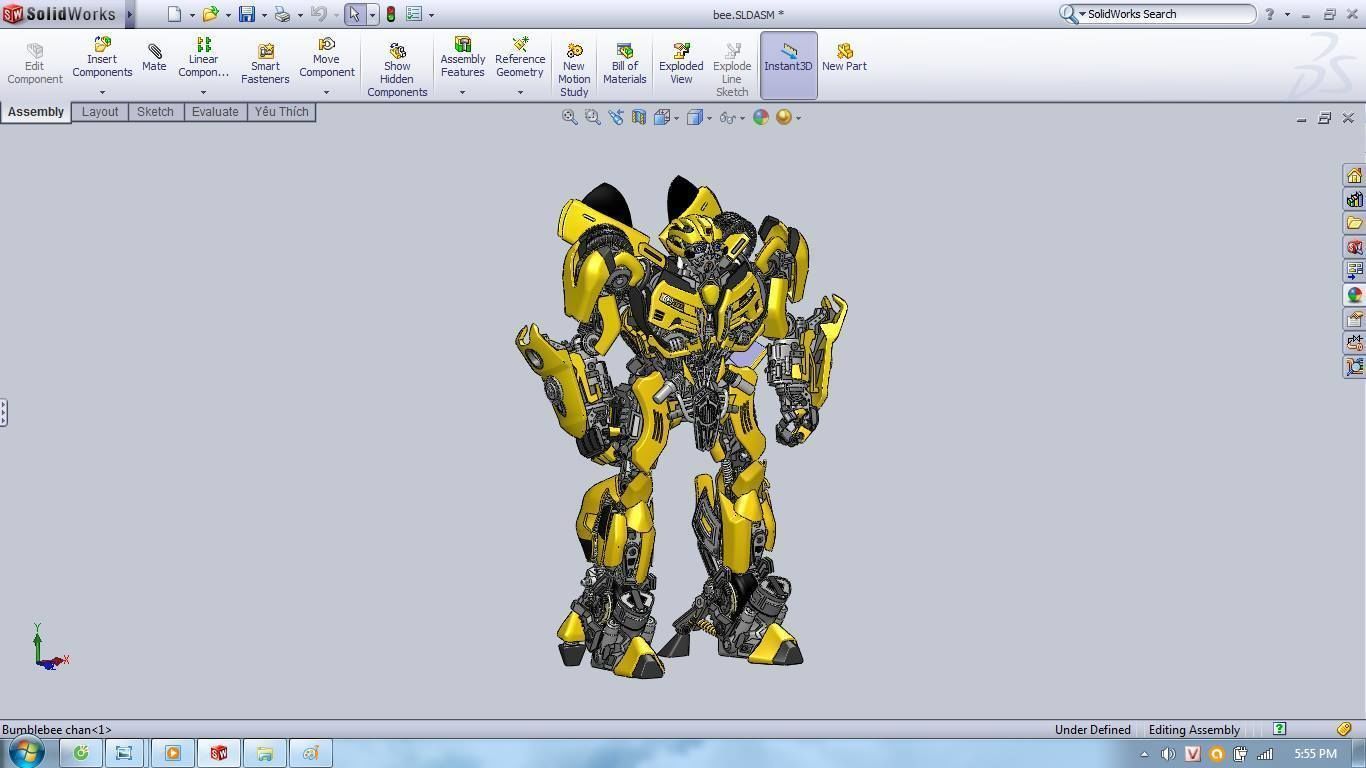Viewport: 1366px width, 768px height.
Task: Click the Select cursor tool
Action: tap(354, 14)
